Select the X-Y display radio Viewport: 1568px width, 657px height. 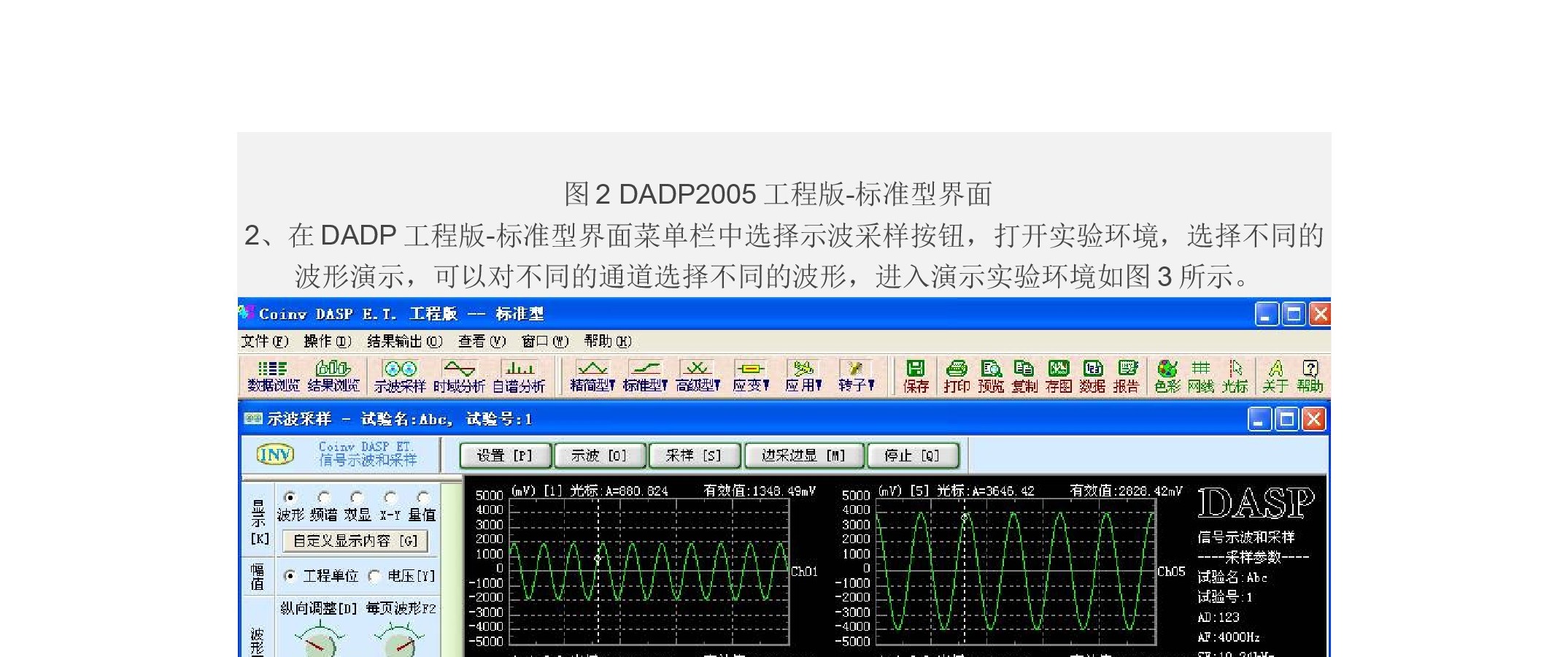pyautogui.click(x=390, y=497)
